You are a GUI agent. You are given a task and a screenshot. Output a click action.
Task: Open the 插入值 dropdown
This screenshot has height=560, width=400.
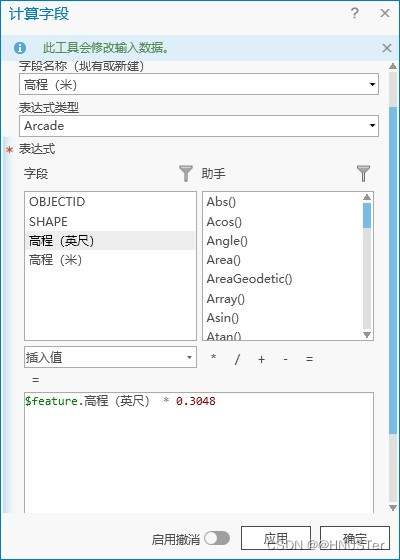tap(110, 357)
